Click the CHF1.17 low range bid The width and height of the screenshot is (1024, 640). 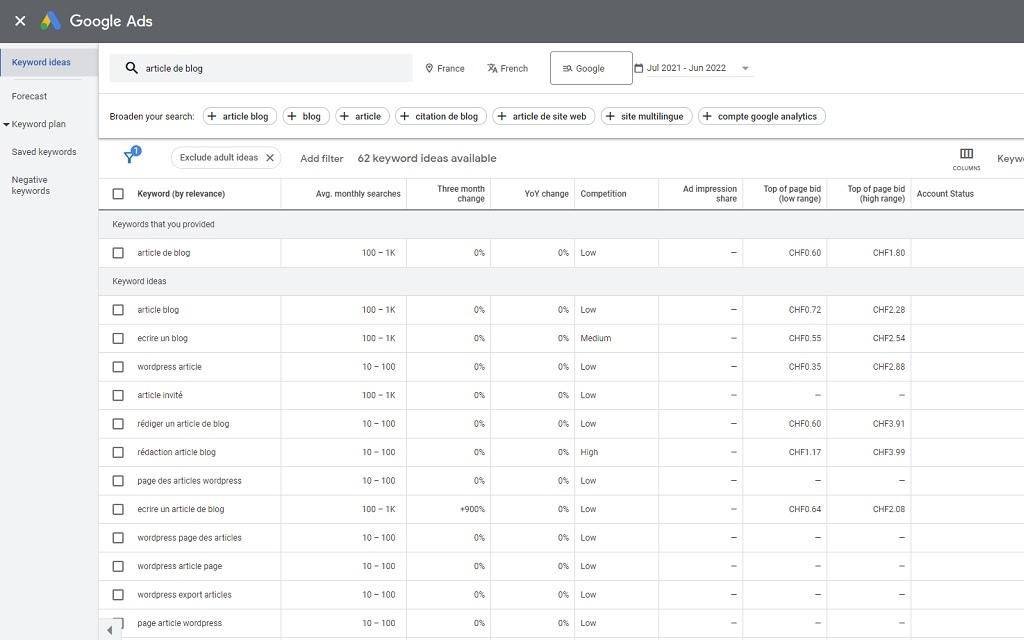click(805, 452)
